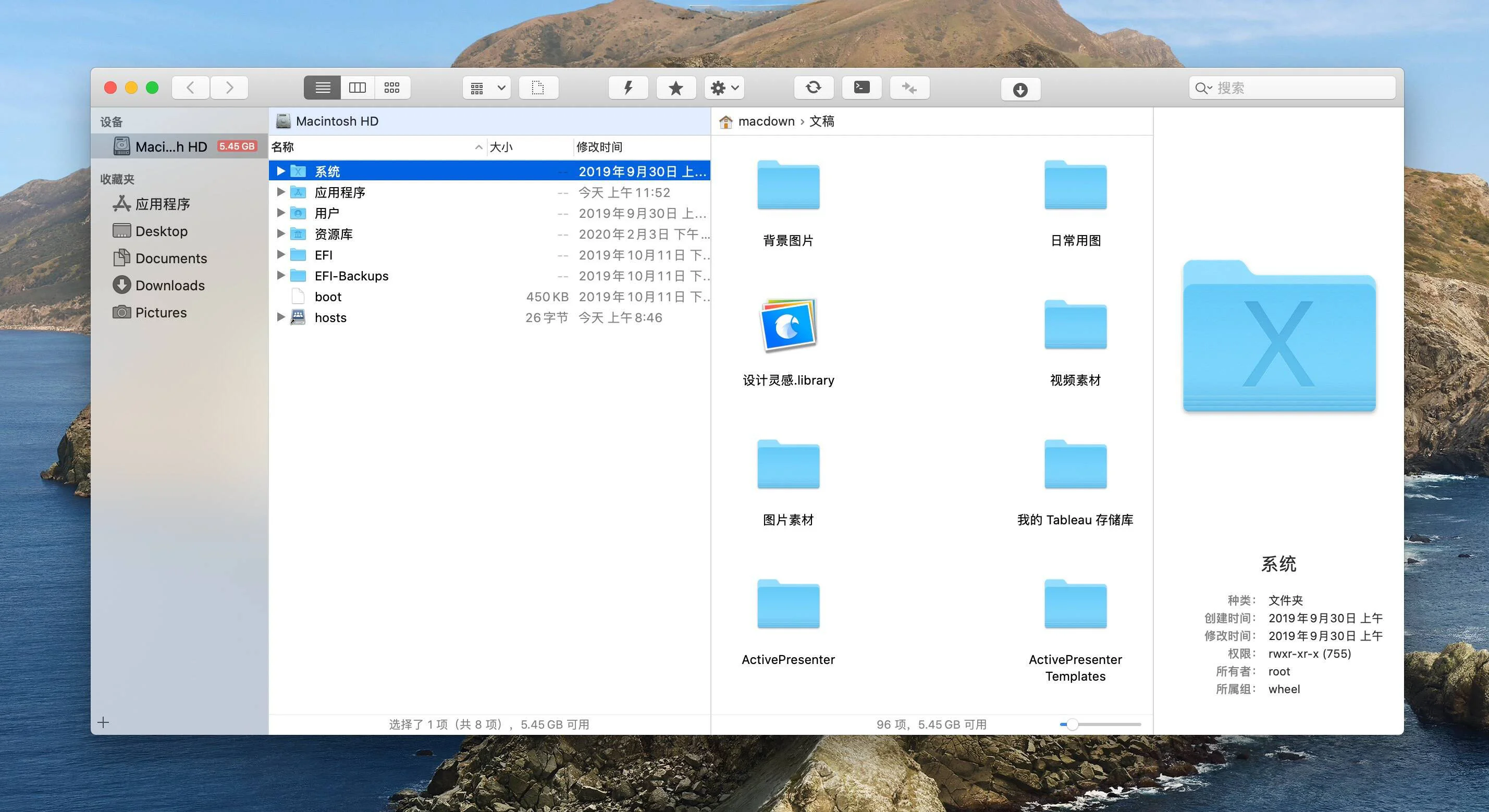Expand the 系统 folder disclosure triangle
The height and width of the screenshot is (812, 1489).
(x=281, y=171)
